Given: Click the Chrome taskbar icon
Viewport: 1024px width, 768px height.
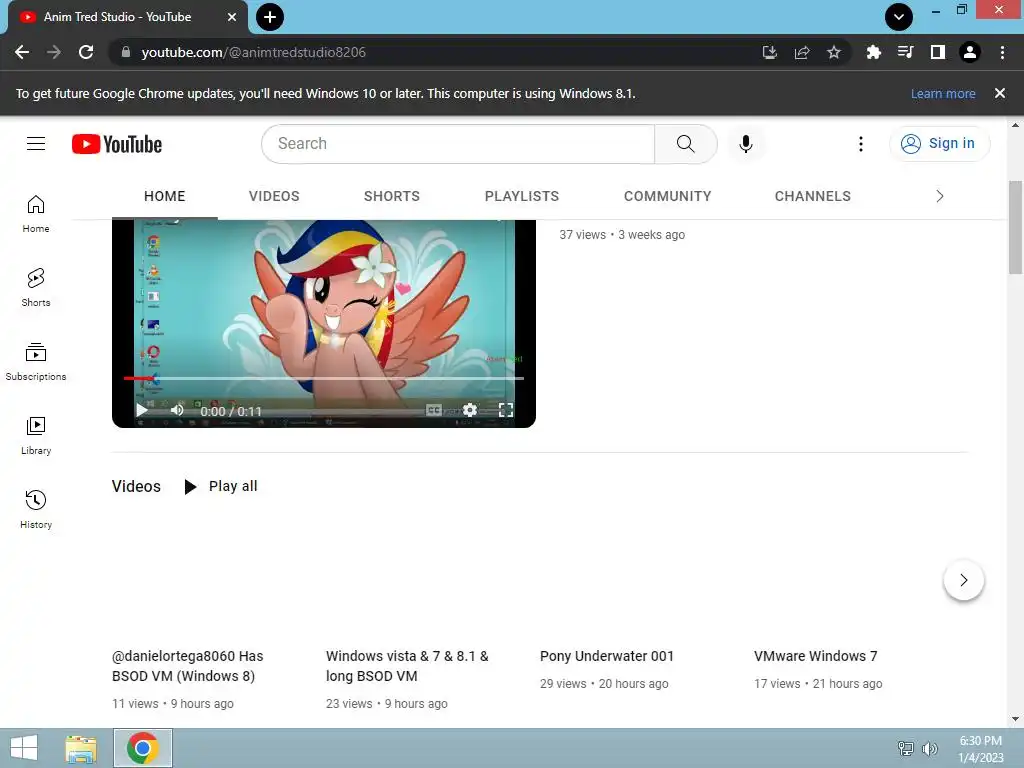Looking at the screenshot, I should 143,748.
